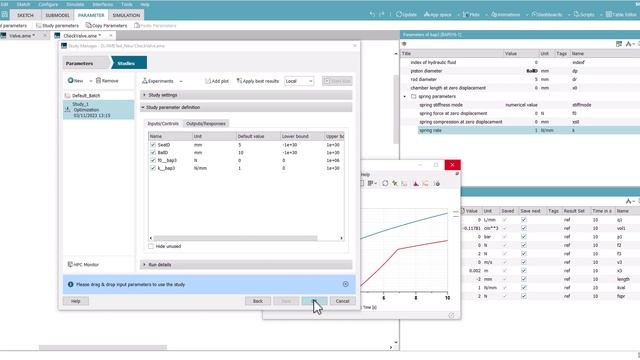640x360 pixels.
Task: Click the rightmost settings icon in plot toolbar
Action: (437, 184)
